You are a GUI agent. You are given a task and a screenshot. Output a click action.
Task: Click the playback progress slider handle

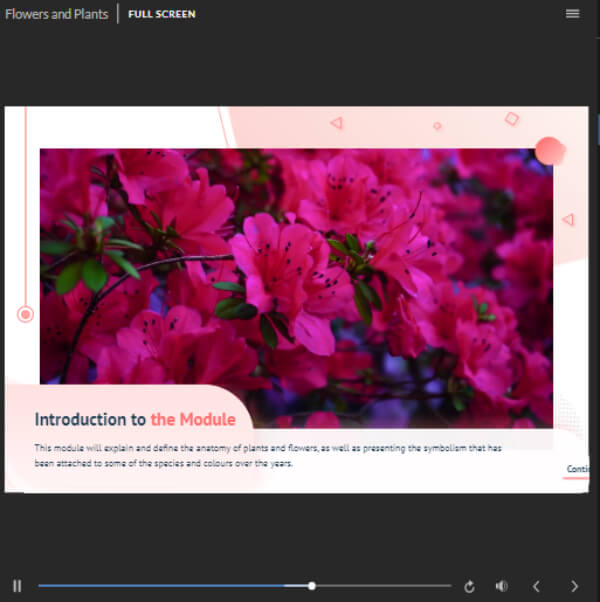[x=312, y=586]
